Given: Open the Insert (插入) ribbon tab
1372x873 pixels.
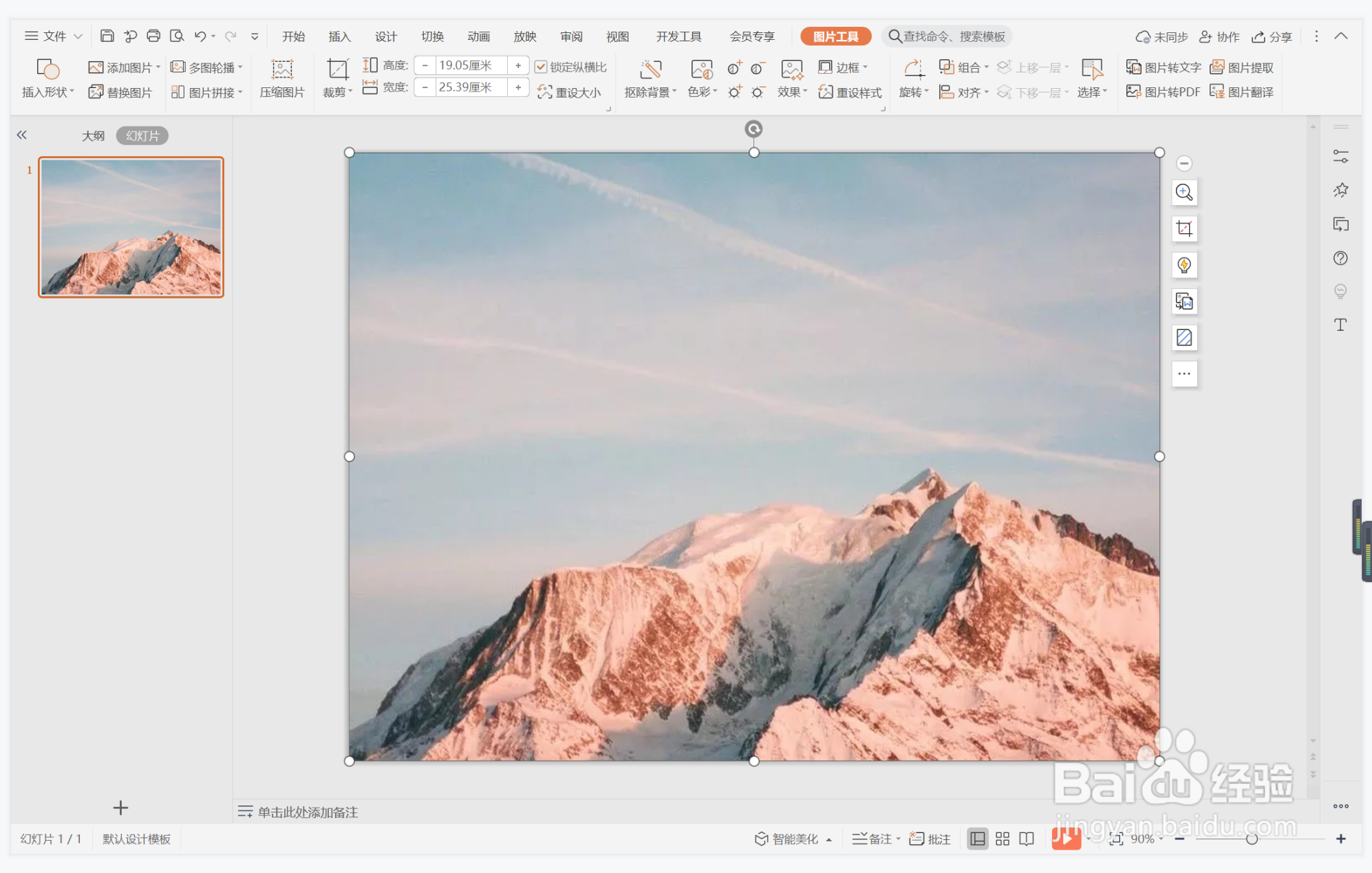Looking at the screenshot, I should [339, 36].
